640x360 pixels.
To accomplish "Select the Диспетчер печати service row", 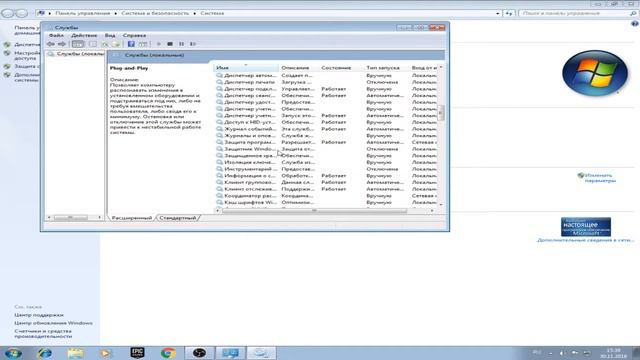I will pyautogui.click(x=326, y=82).
